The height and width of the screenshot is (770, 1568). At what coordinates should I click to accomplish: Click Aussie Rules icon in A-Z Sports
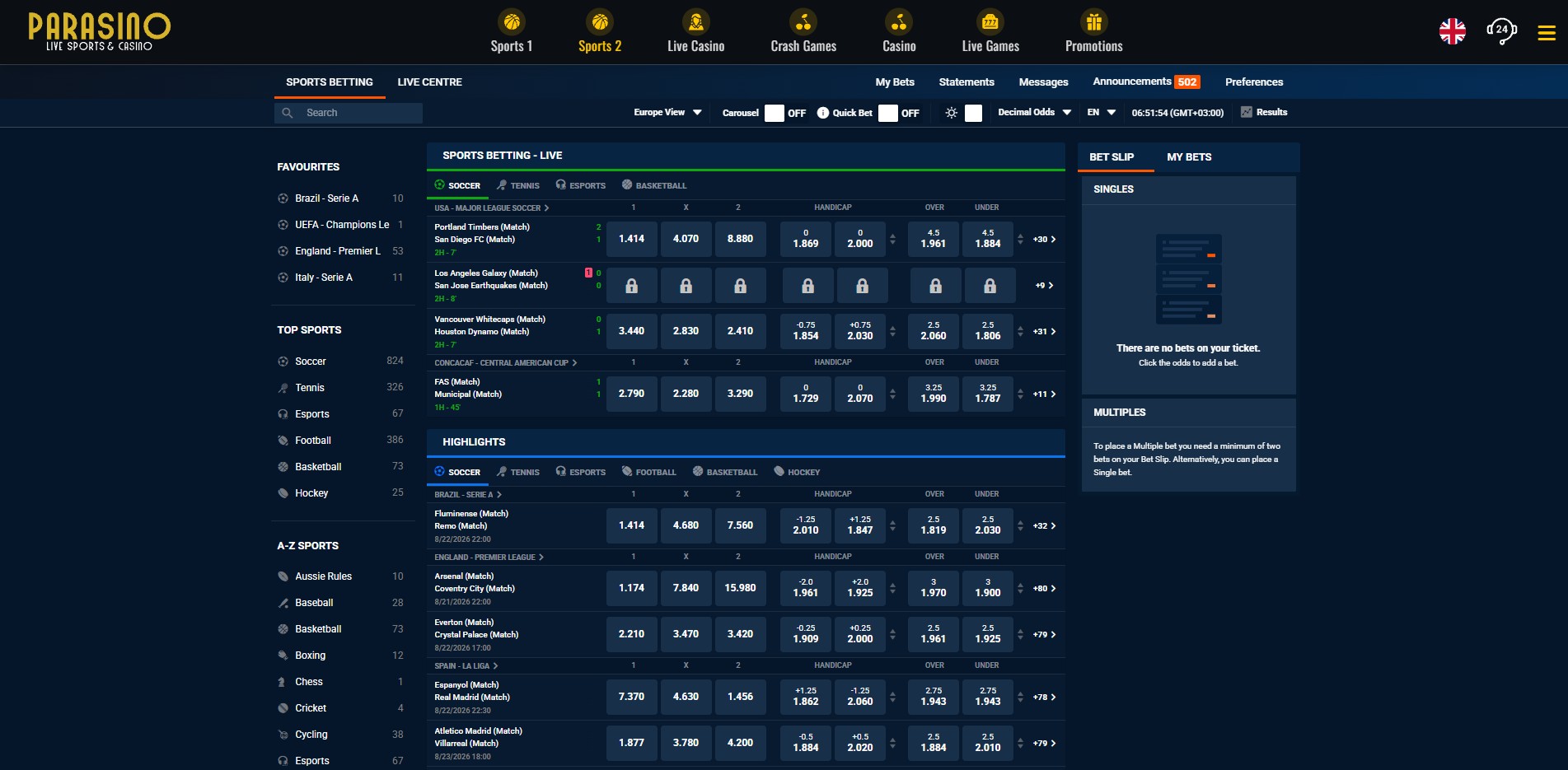283,576
